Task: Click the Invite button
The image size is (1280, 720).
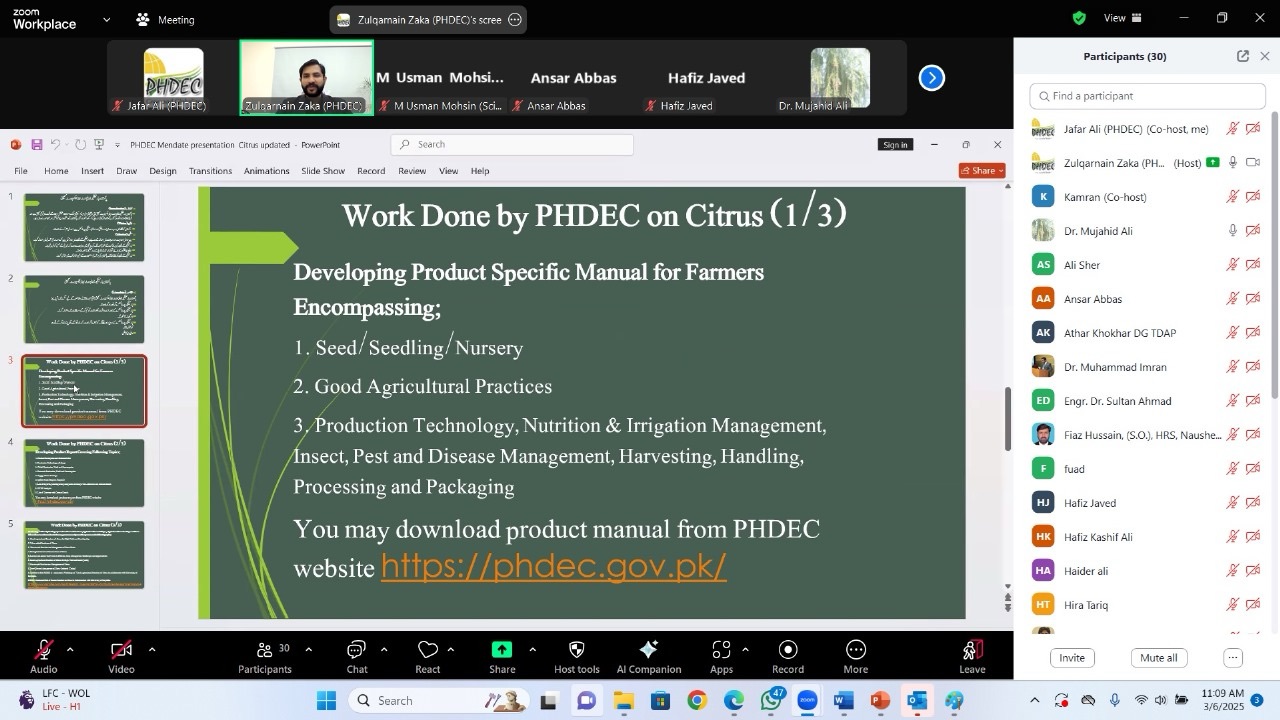Action: (1072, 658)
